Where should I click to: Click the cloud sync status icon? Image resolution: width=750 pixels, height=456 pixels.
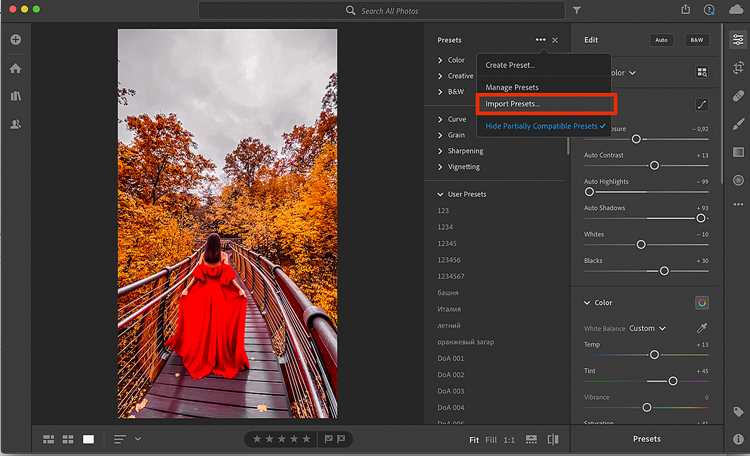736,10
